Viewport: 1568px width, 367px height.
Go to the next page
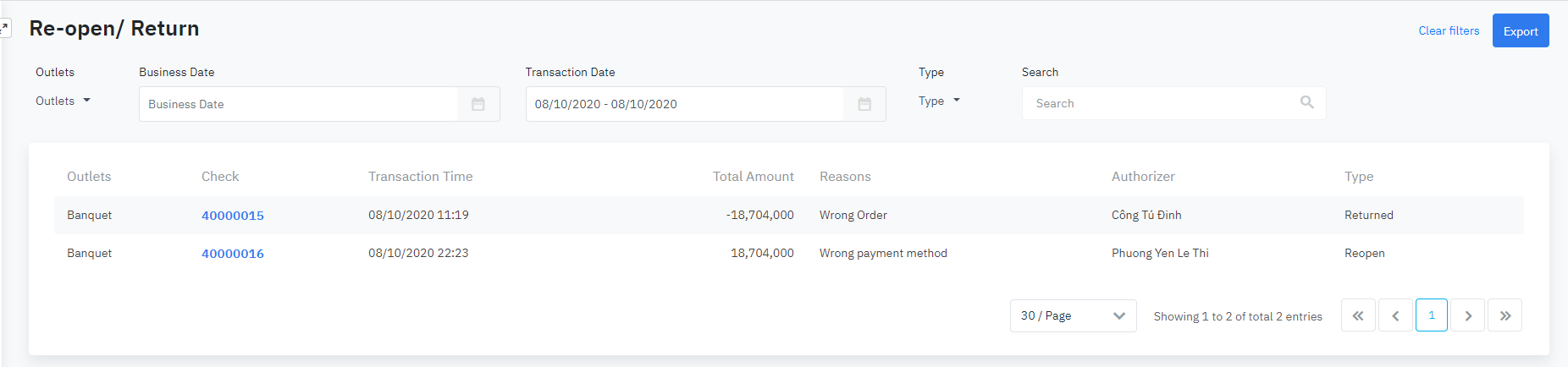click(x=1468, y=315)
